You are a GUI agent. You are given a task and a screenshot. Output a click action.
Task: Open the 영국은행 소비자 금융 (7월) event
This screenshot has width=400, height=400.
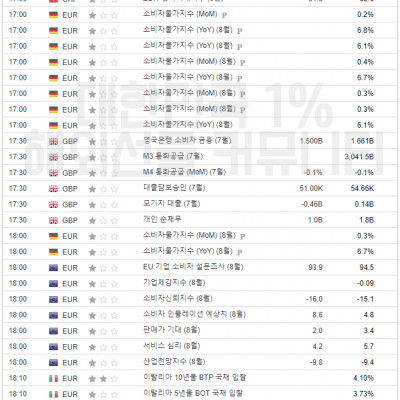point(187,141)
